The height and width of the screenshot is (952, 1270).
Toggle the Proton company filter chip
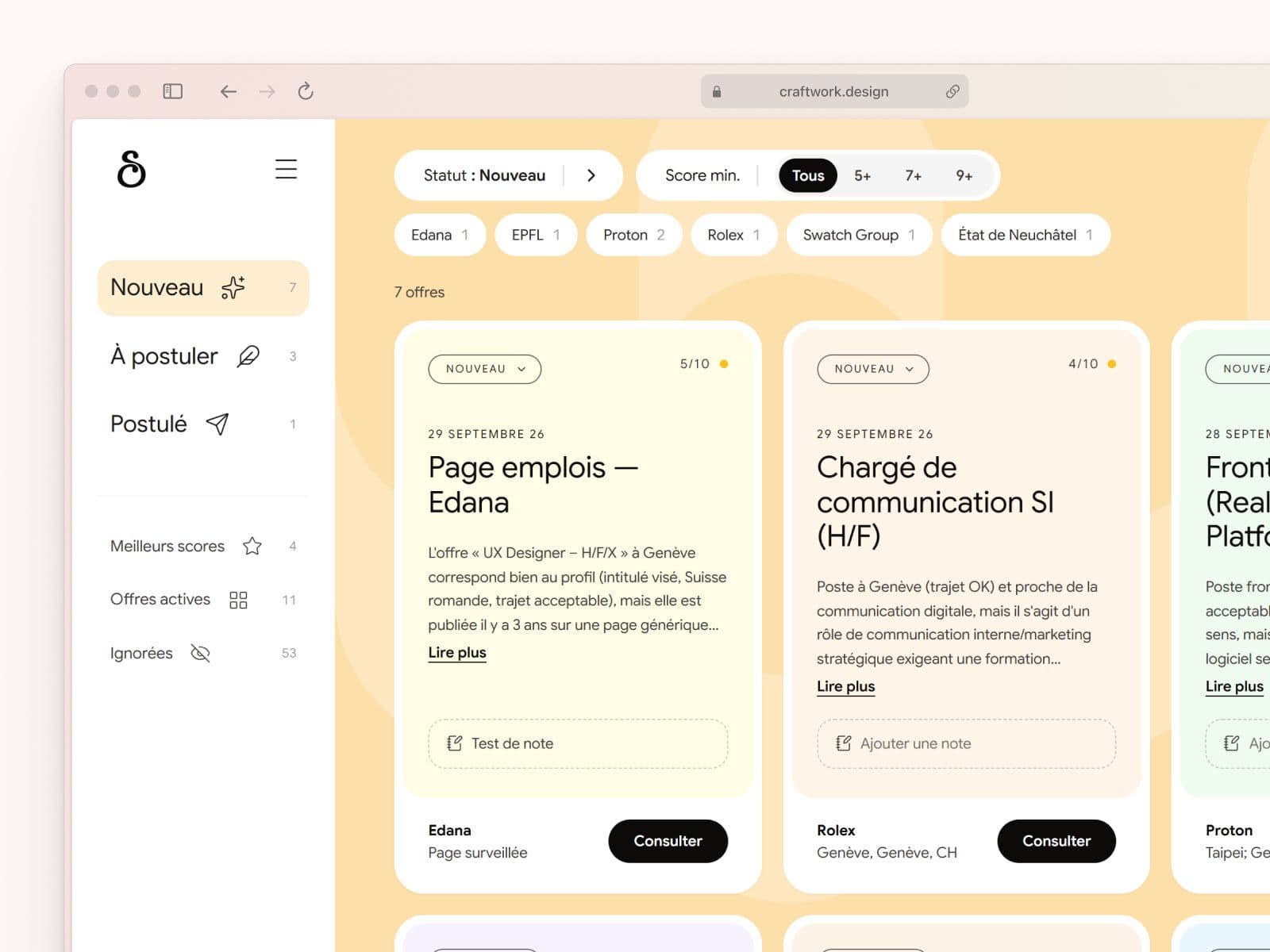pos(634,235)
